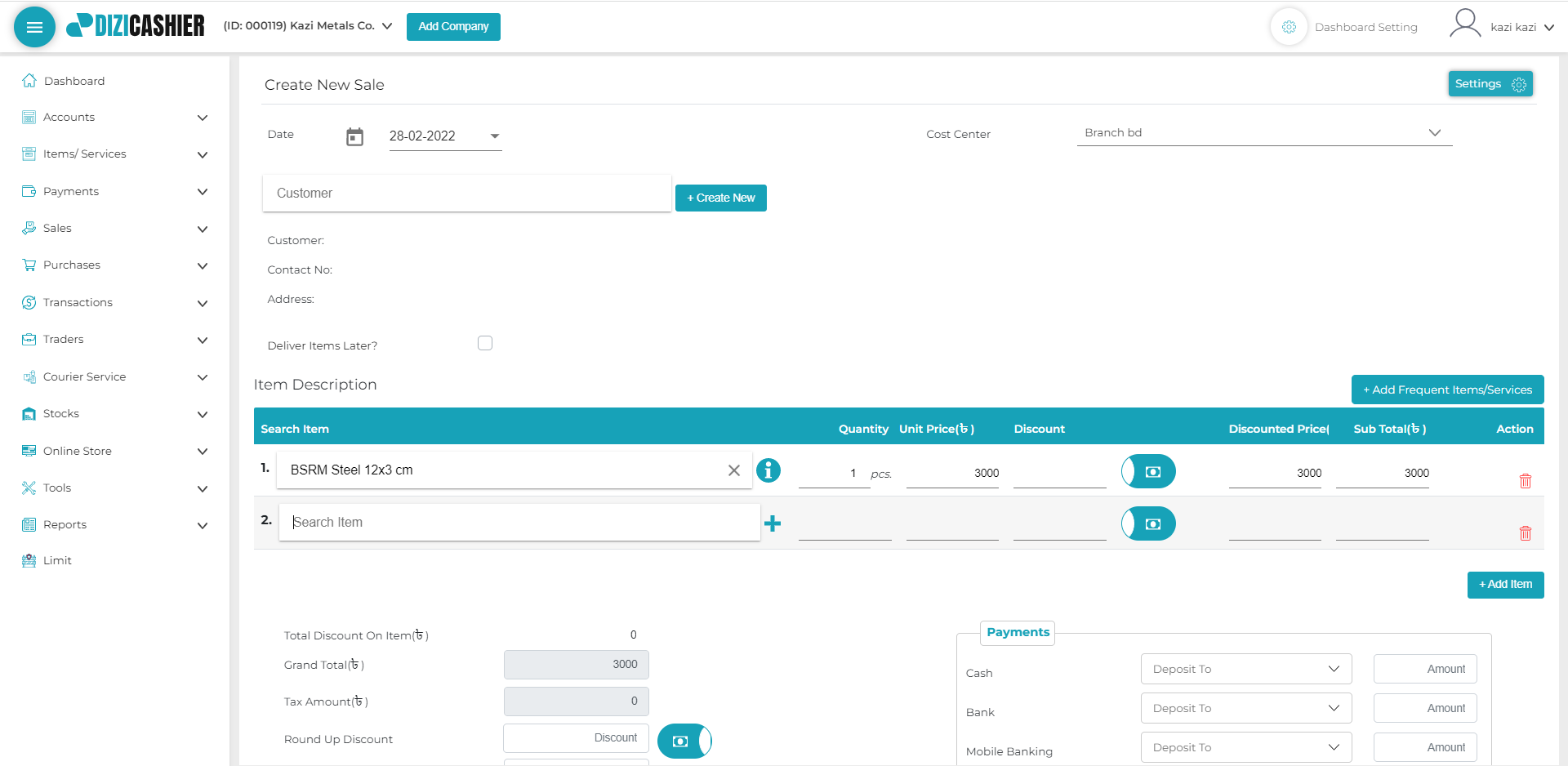The image size is (1568, 766).
Task: Click the hamburger menu icon
Action: tap(34, 27)
